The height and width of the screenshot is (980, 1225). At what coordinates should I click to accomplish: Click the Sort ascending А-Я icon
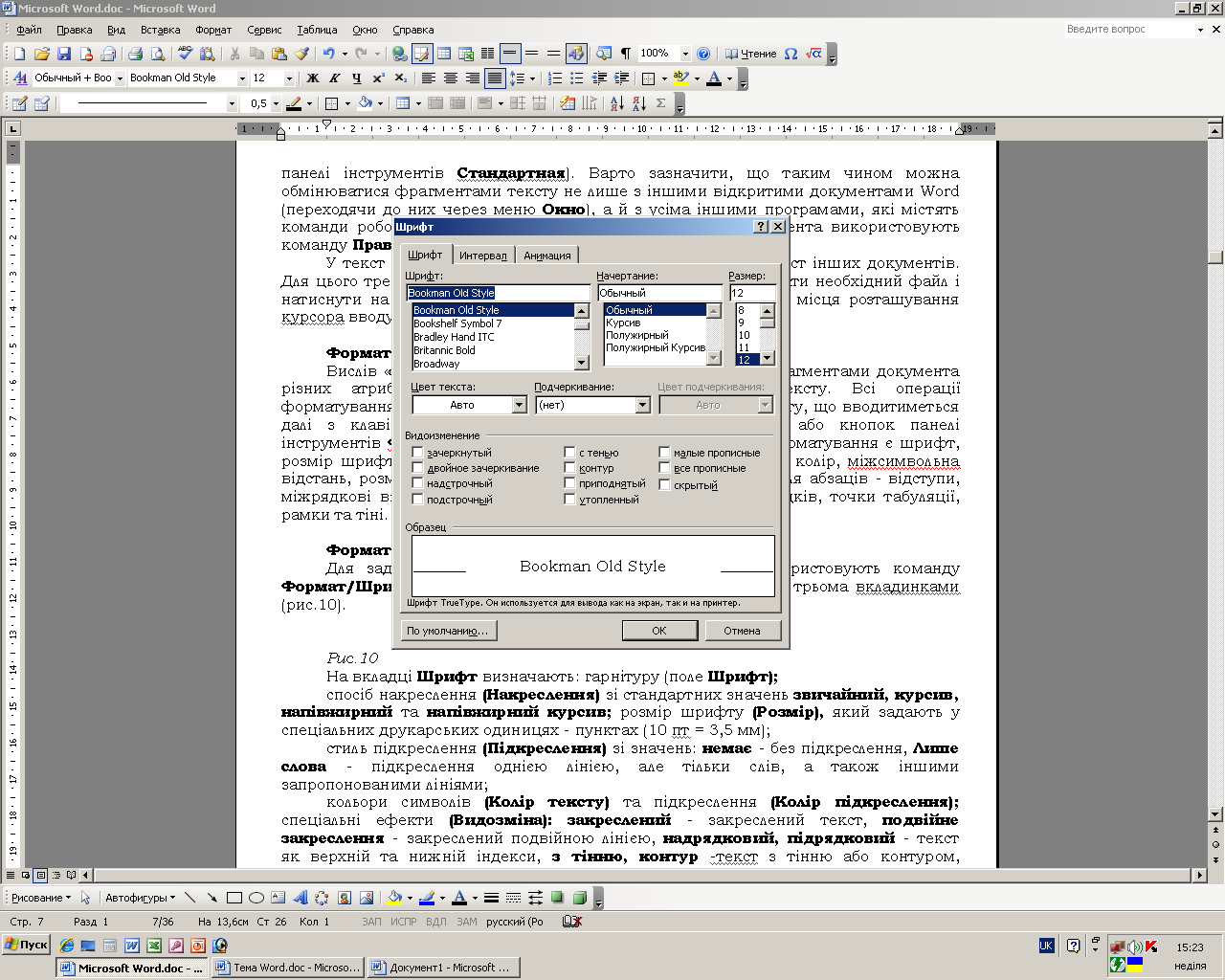[616, 103]
